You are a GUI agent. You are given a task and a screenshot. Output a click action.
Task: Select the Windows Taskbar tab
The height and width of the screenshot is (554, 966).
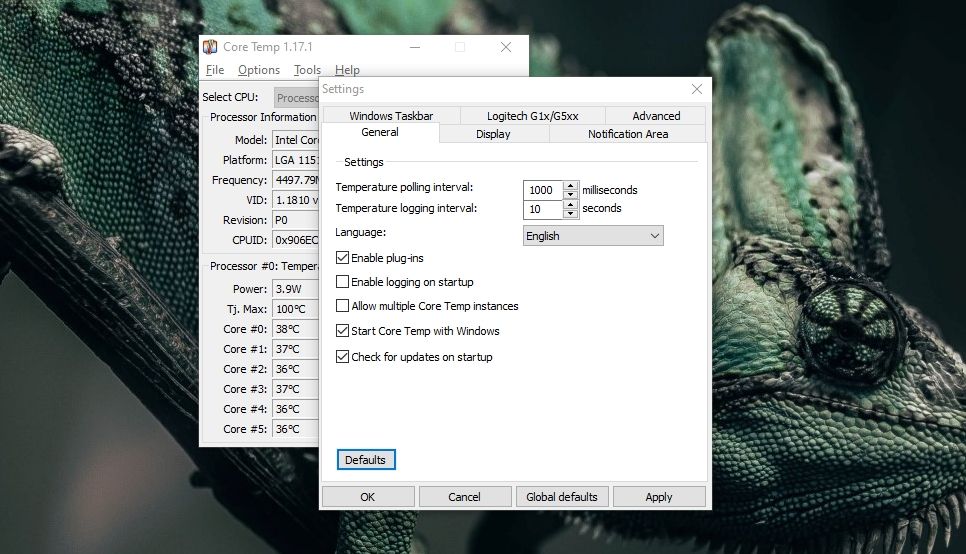[x=391, y=116]
